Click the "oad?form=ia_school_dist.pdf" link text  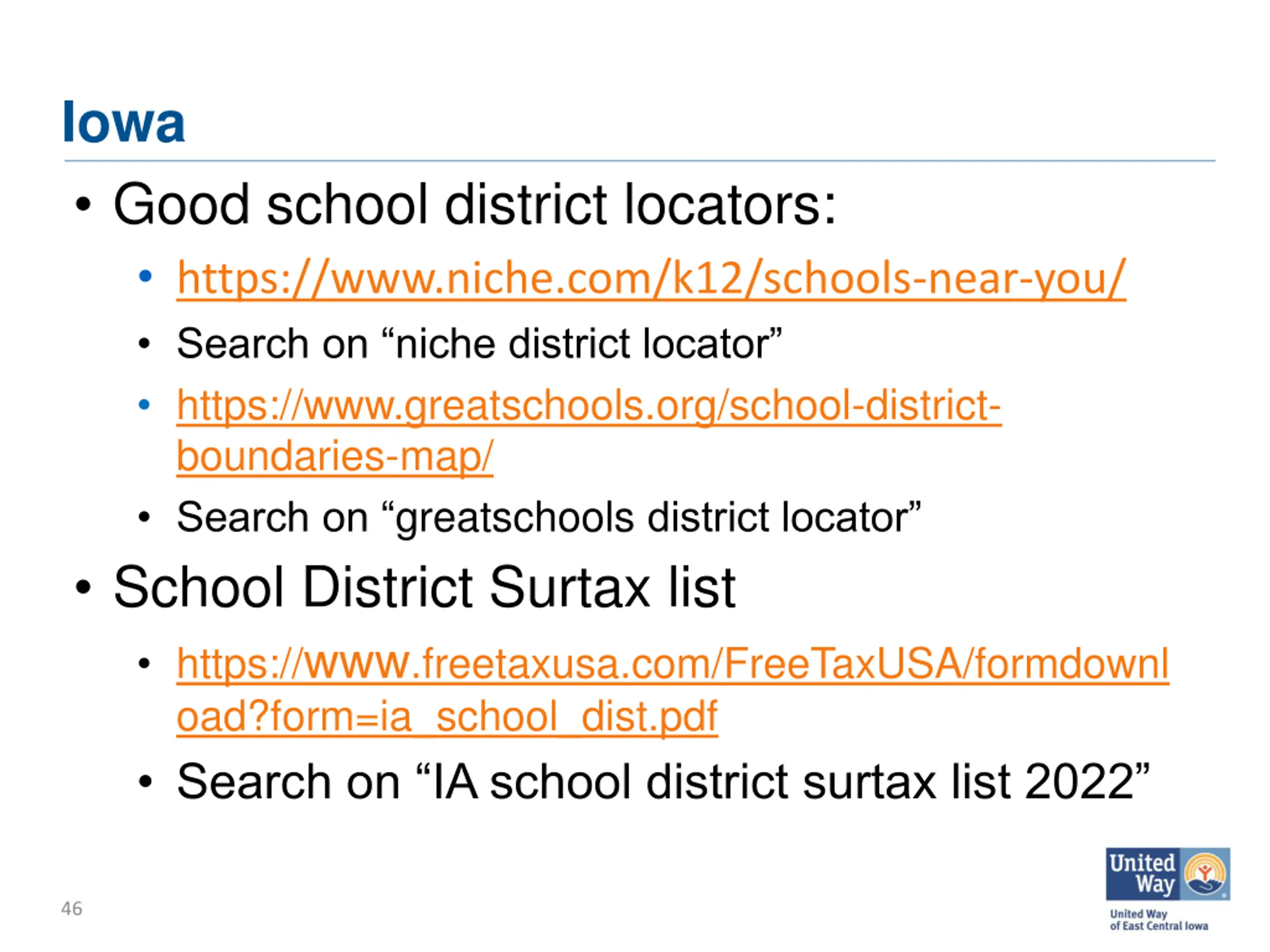[447, 716]
